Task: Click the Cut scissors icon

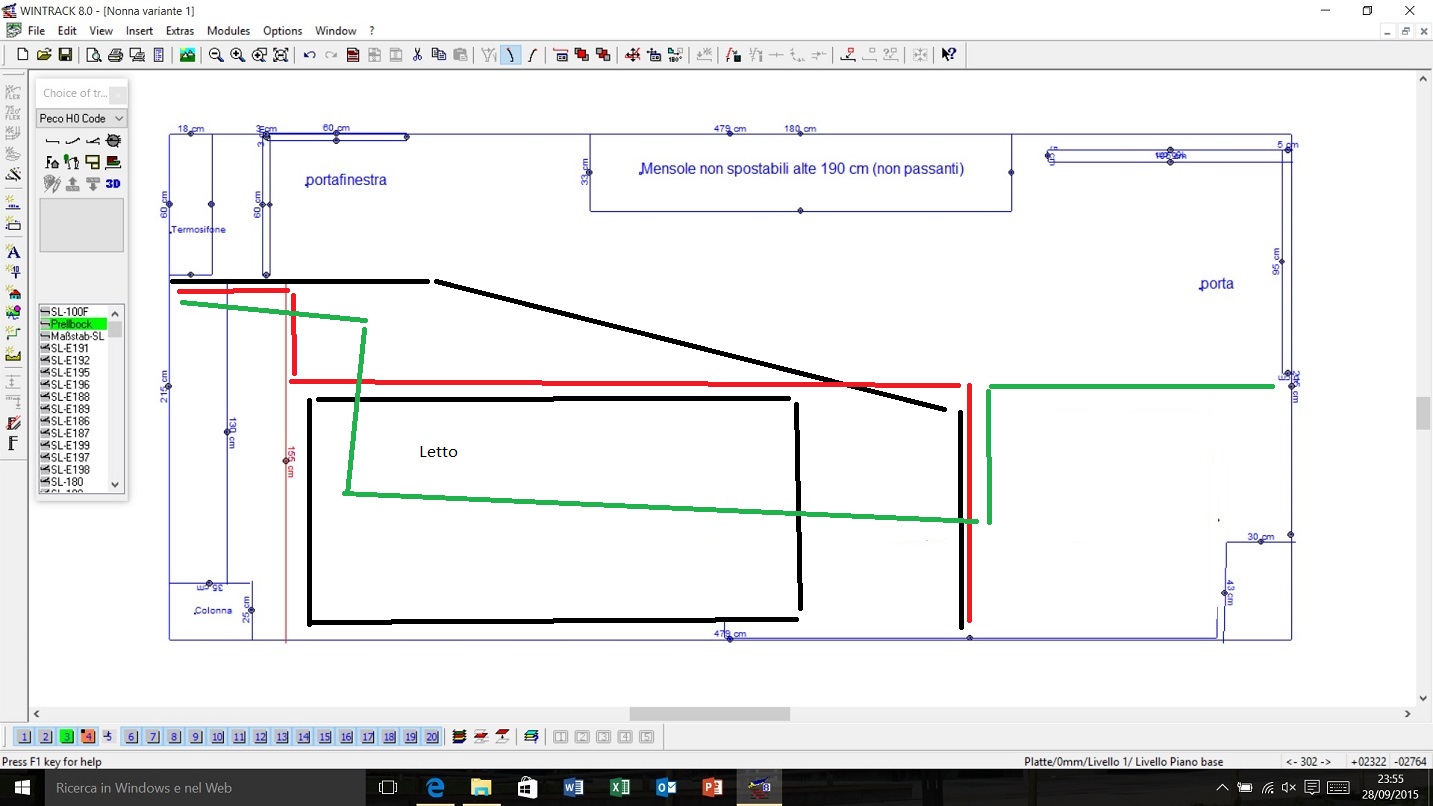Action: click(x=417, y=55)
